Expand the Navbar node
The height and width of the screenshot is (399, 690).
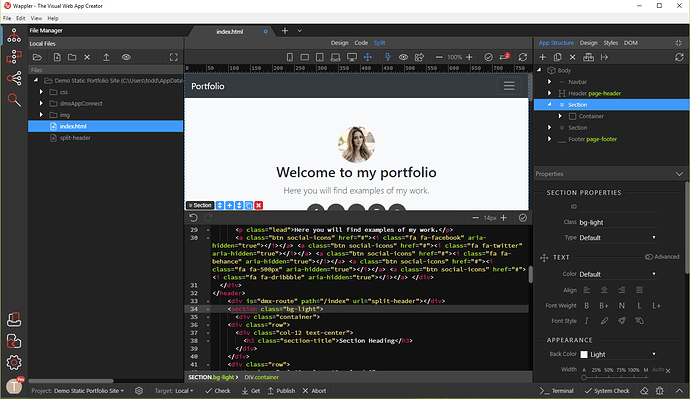(549, 82)
